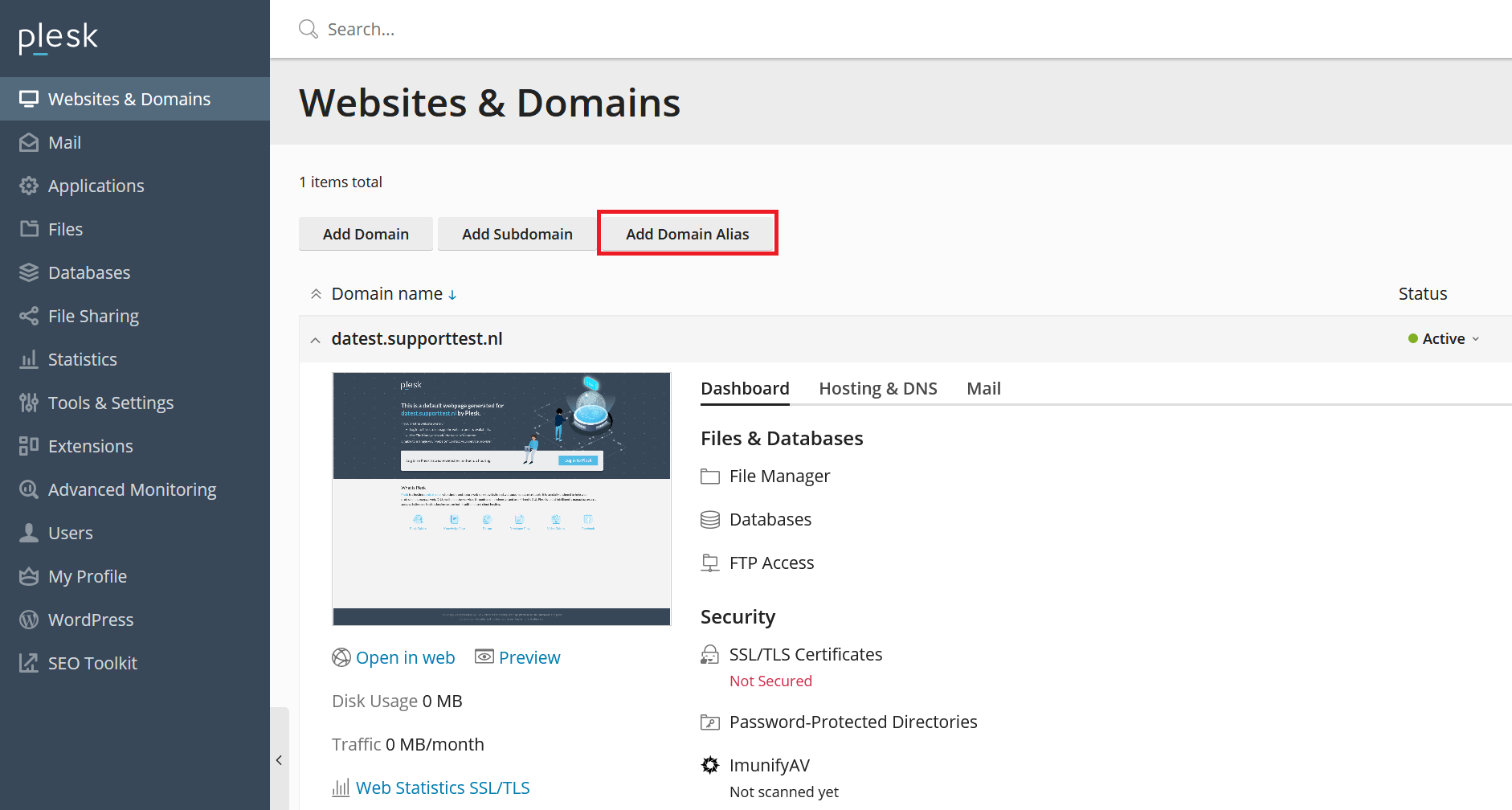The height and width of the screenshot is (810, 1512).
Task: Click the Statistics bar chart icon
Action: click(29, 359)
